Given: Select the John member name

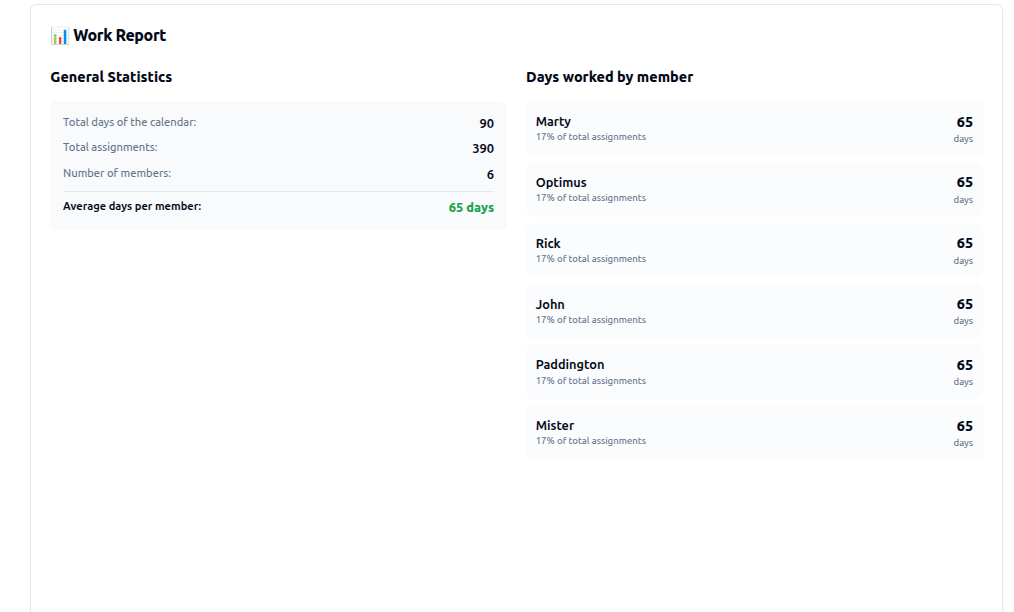Looking at the screenshot, I should (x=550, y=305).
